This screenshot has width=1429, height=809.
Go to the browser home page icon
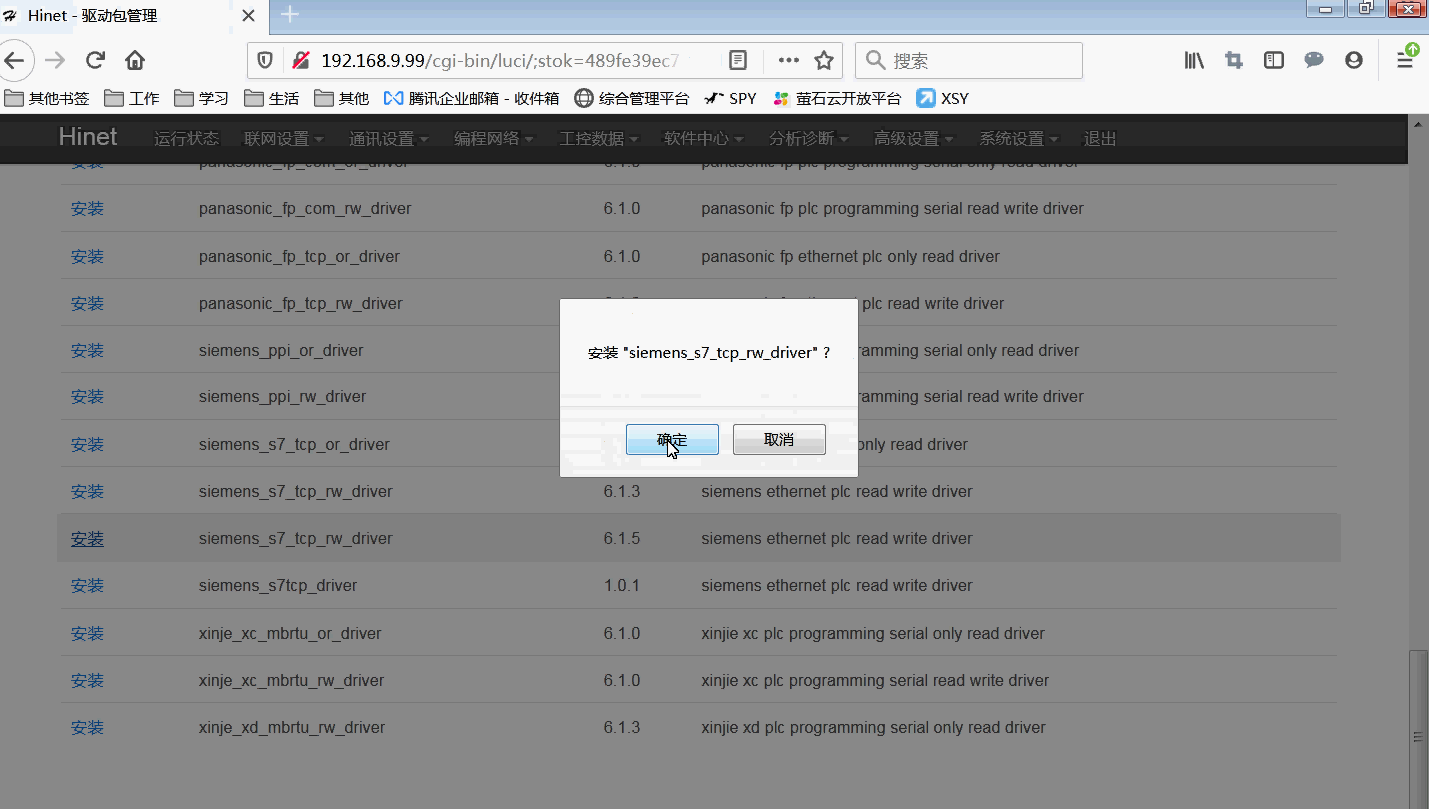coord(135,61)
